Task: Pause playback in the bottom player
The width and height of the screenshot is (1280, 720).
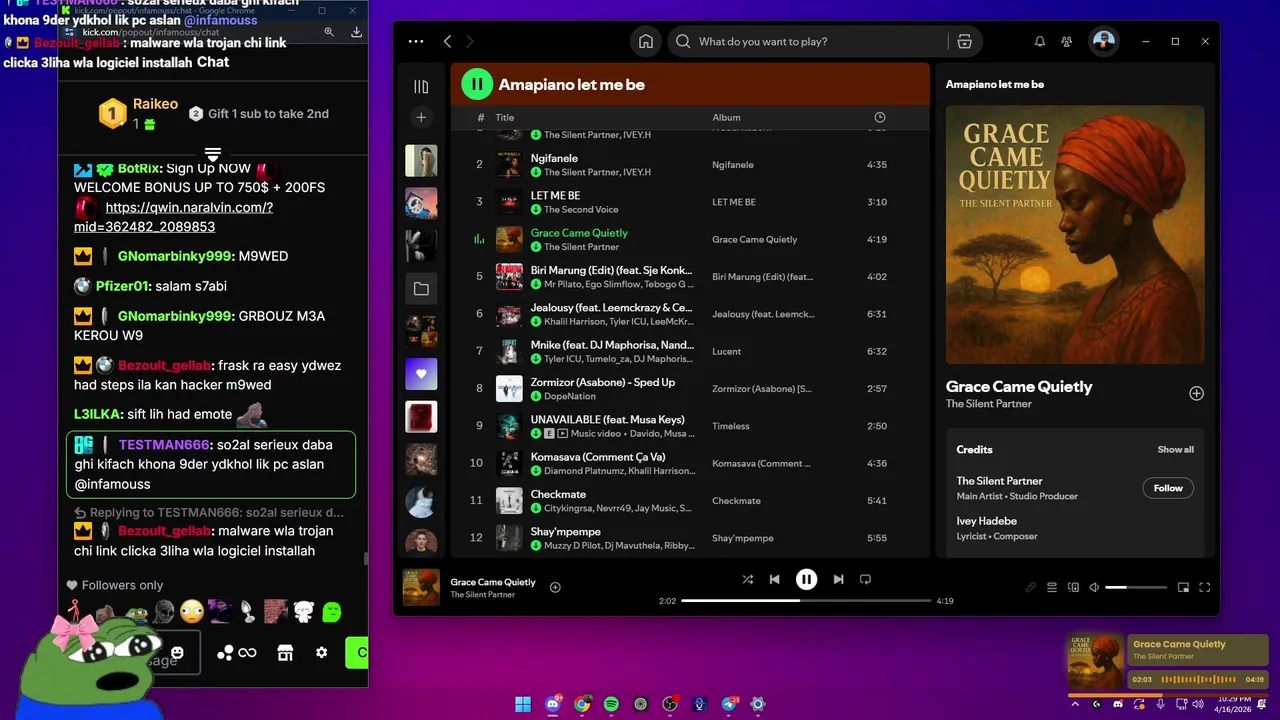Action: (806, 579)
